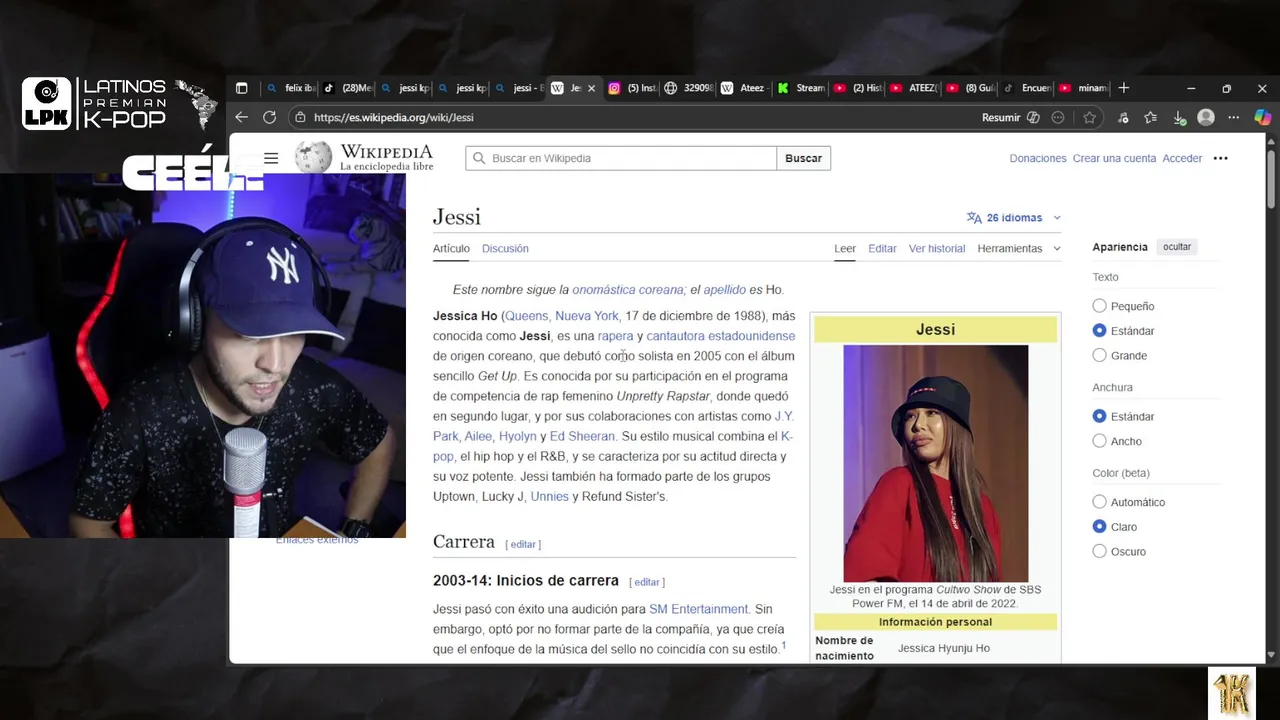Follow the Nueva York link
This screenshot has height=720, width=1280.
point(587,316)
